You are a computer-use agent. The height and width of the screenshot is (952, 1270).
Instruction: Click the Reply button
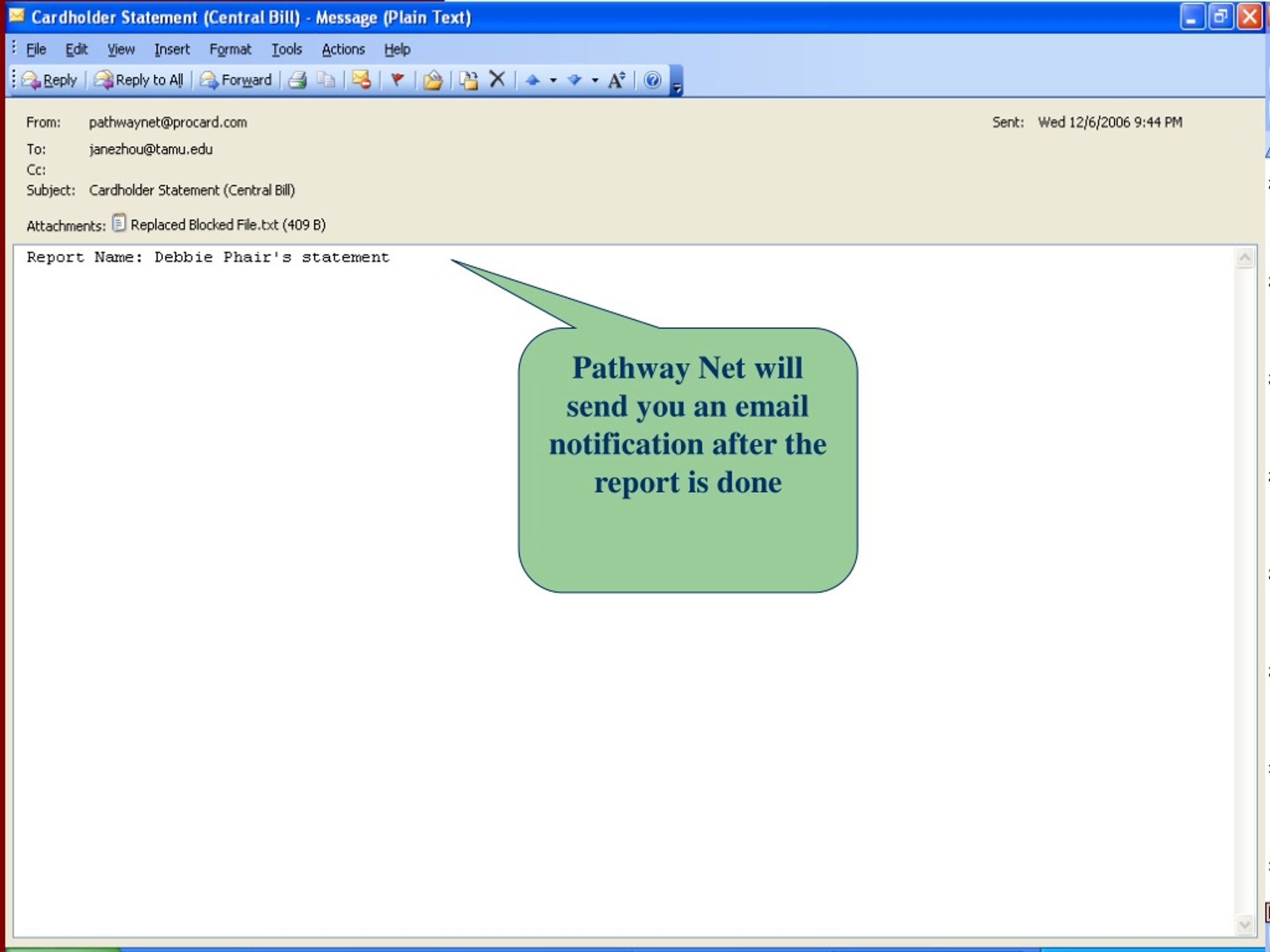pyautogui.click(x=50, y=80)
